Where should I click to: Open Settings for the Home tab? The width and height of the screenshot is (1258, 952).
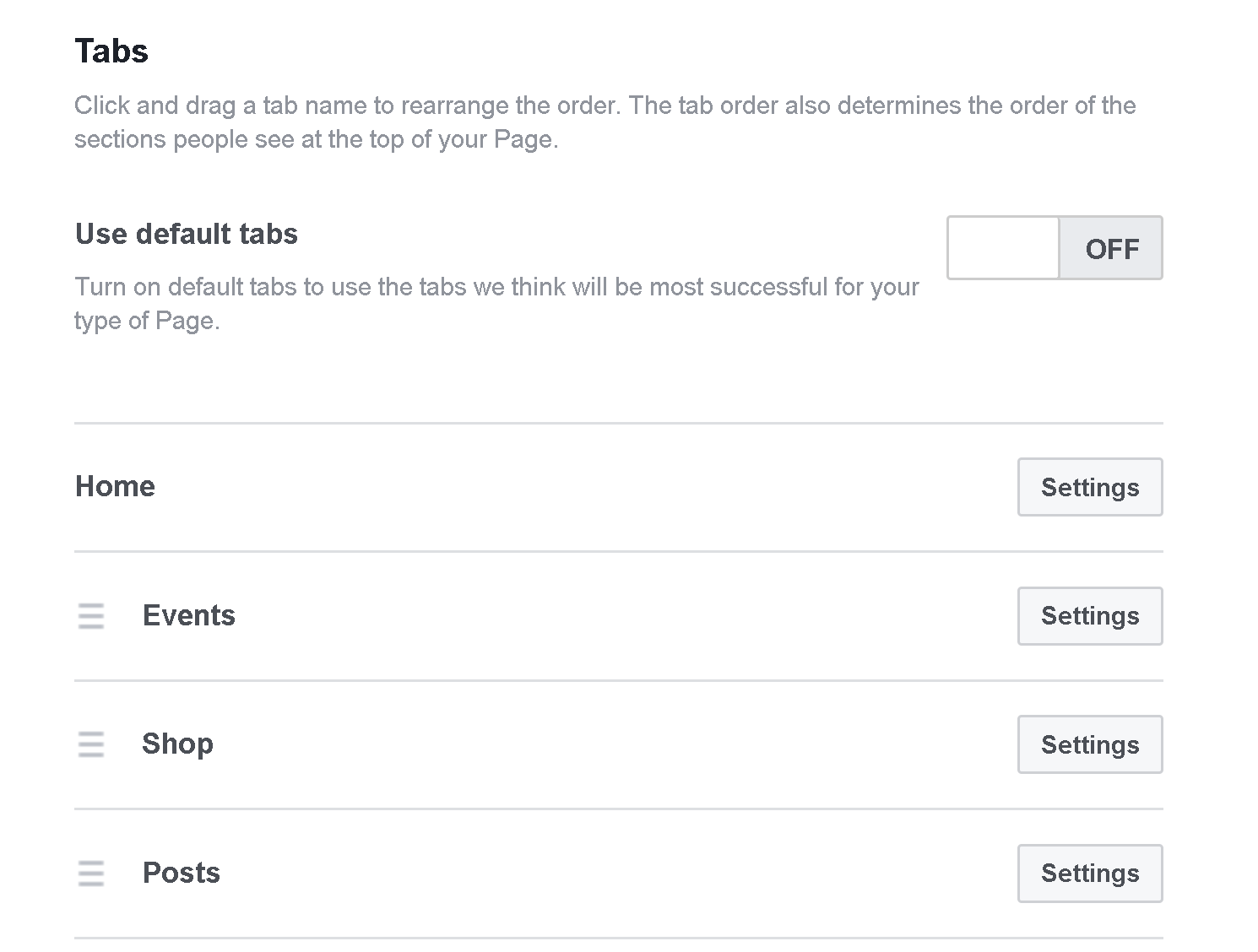click(1089, 487)
